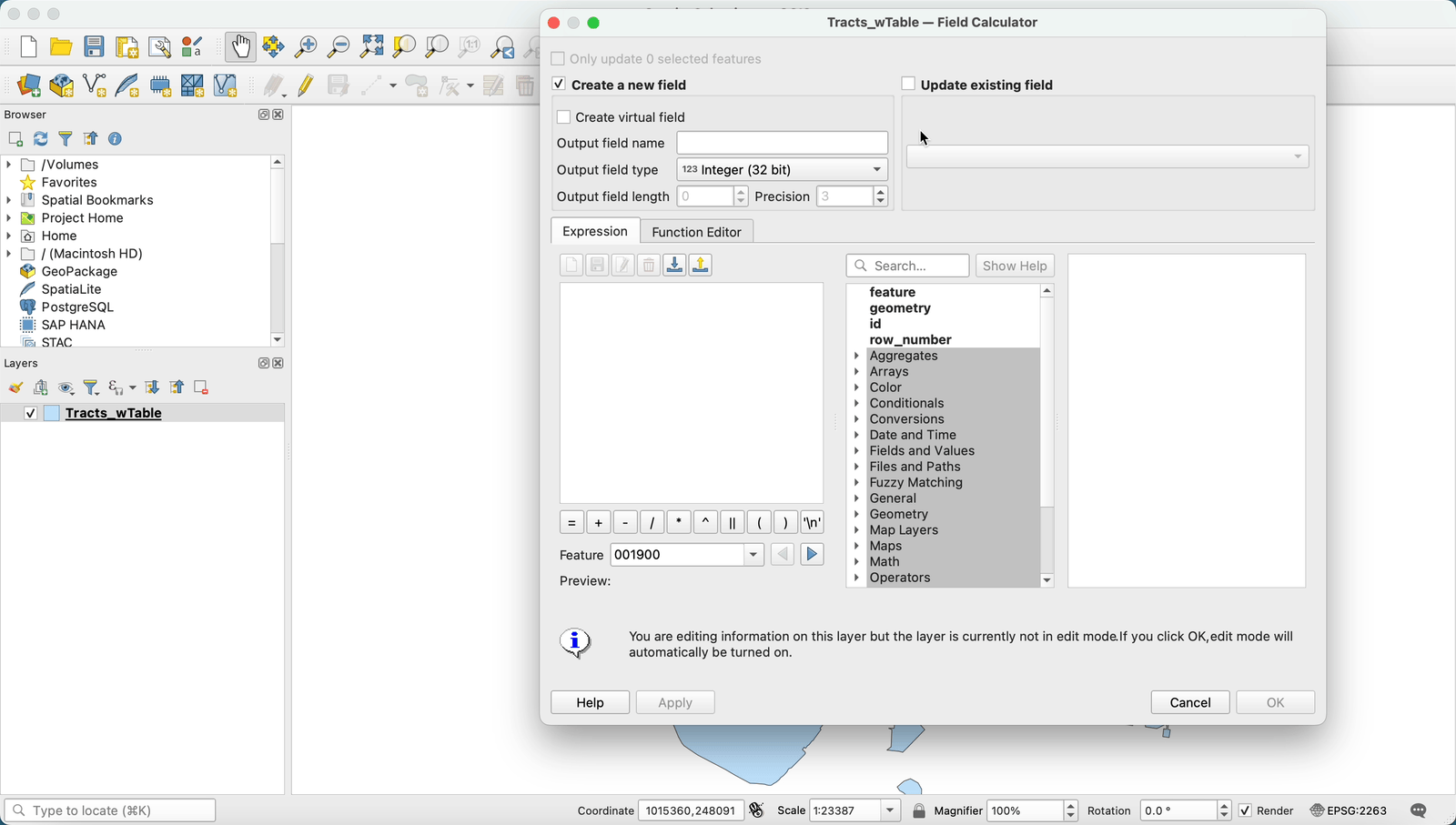
Task: Select the New Shapefile Layer icon
Action: 94,85
